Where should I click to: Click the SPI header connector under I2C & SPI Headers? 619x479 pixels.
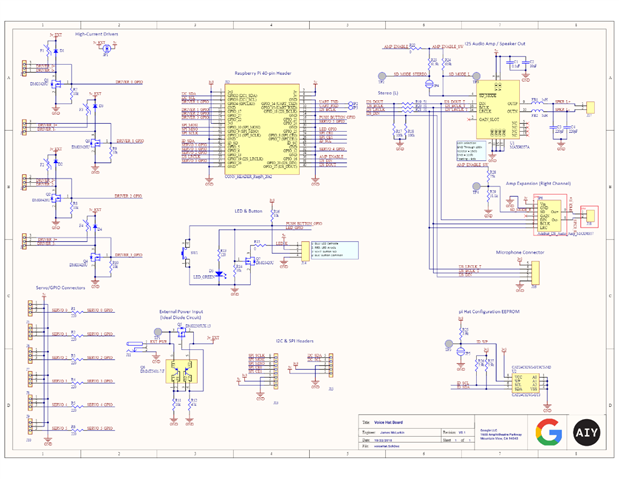point(276,369)
